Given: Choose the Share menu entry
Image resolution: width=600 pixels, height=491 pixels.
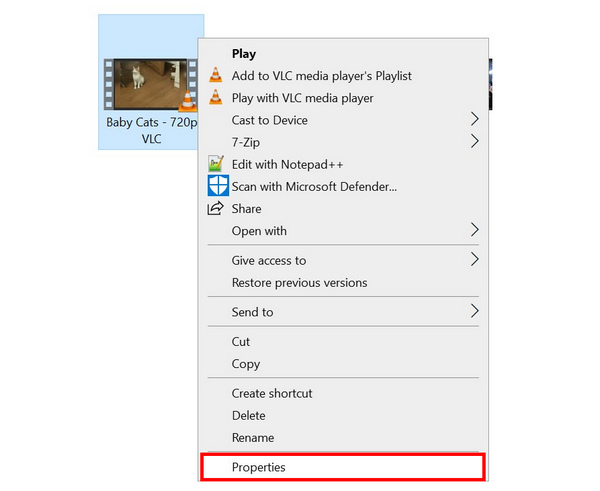Looking at the screenshot, I should [x=343, y=209].
